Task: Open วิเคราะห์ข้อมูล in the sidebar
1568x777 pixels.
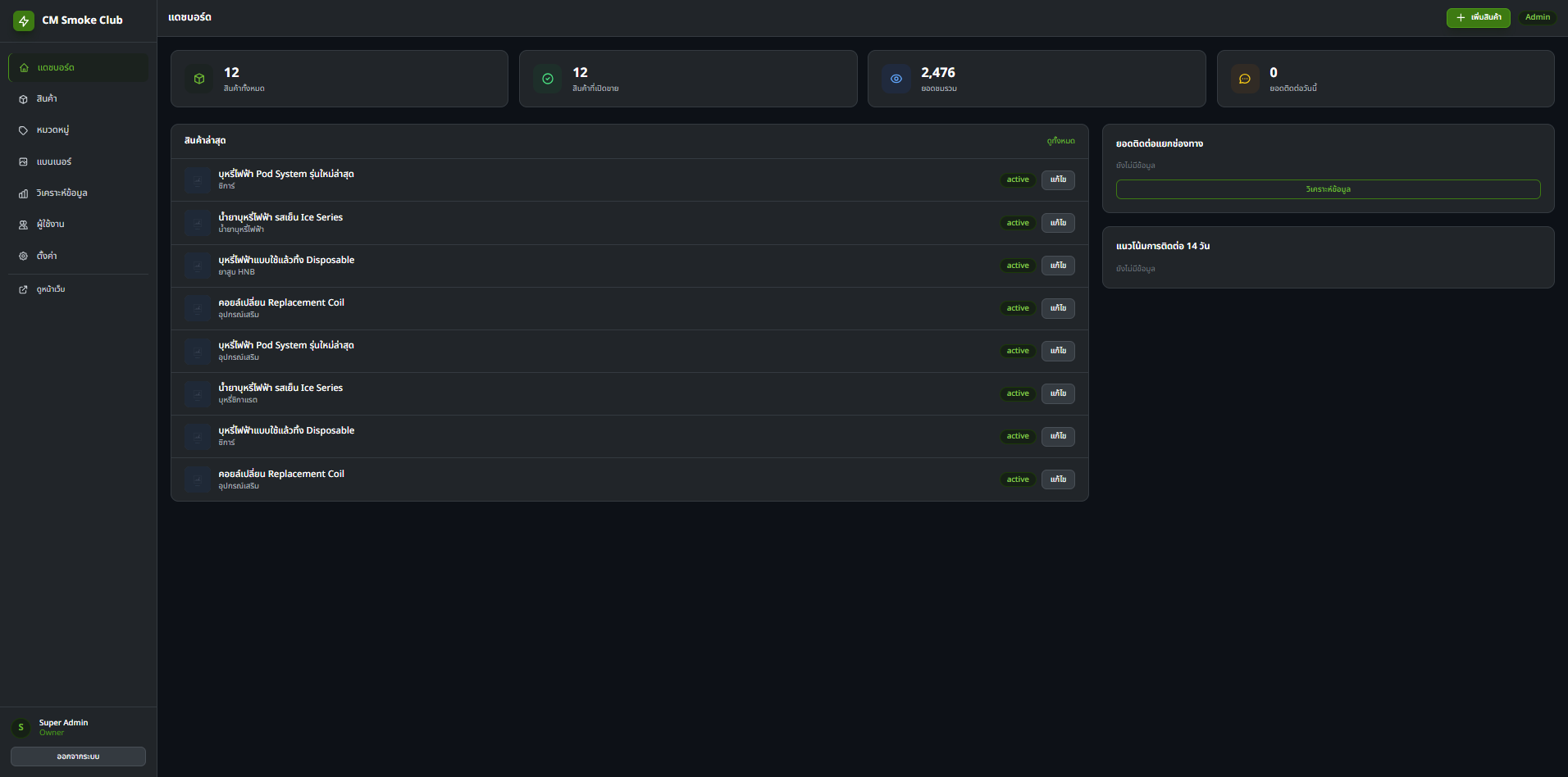Action: 78,193
